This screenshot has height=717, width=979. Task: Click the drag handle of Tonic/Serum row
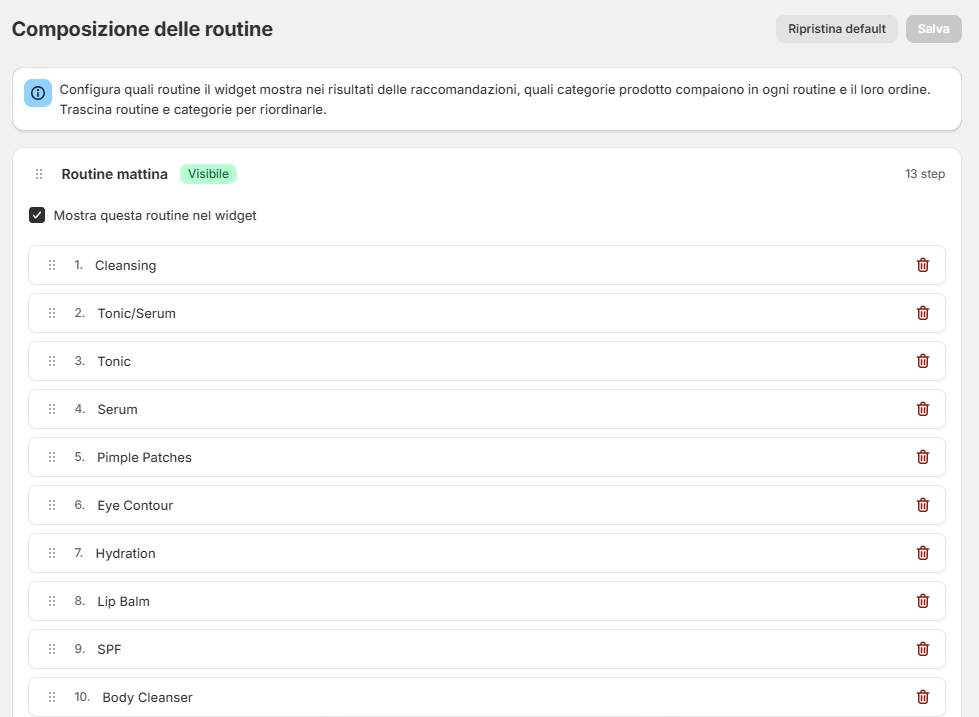tap(52, 313)
